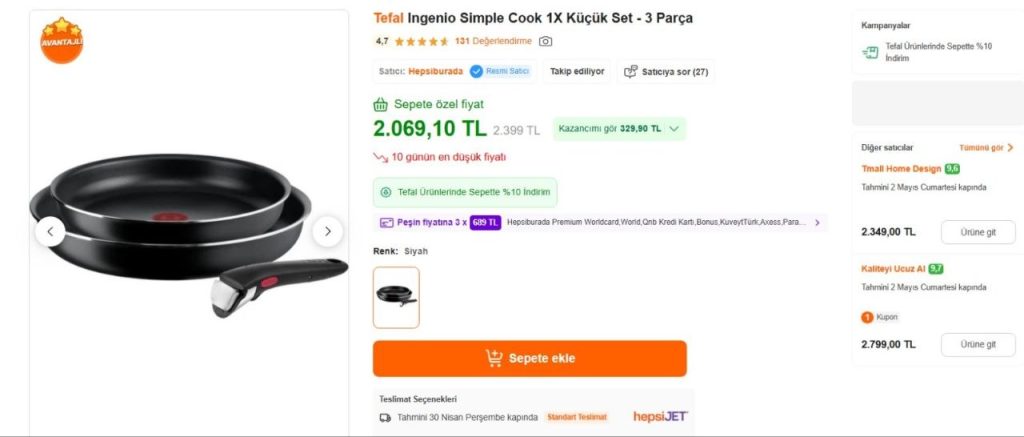The width and height of the screenshot is (1024, 437).
Task: Expand the installment options chevron
Action: pos(817,223)
